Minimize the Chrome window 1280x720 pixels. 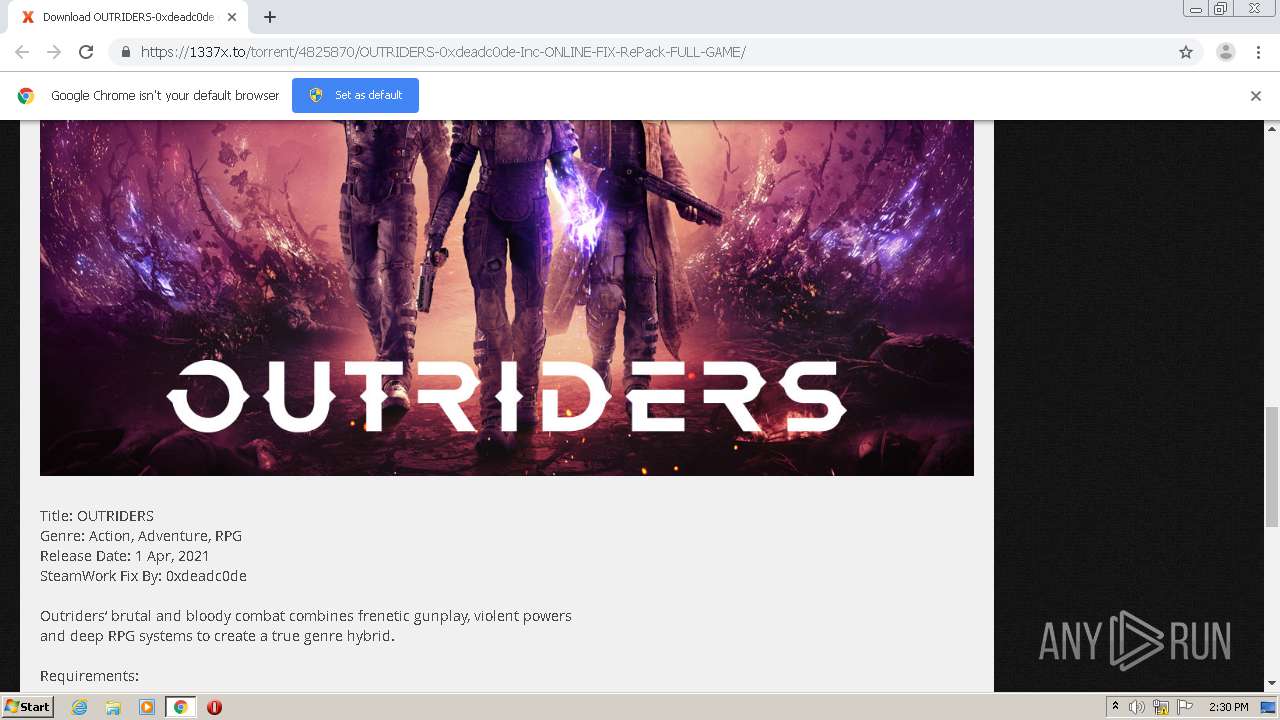[1196, 9]
